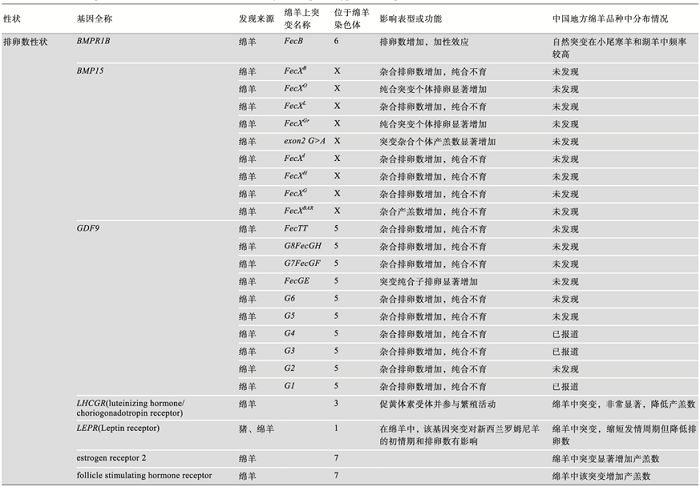Screen dimensions: 700x487
Task: Click the 猪、绵羊 source cell
Action: click(x=256, y=429)
